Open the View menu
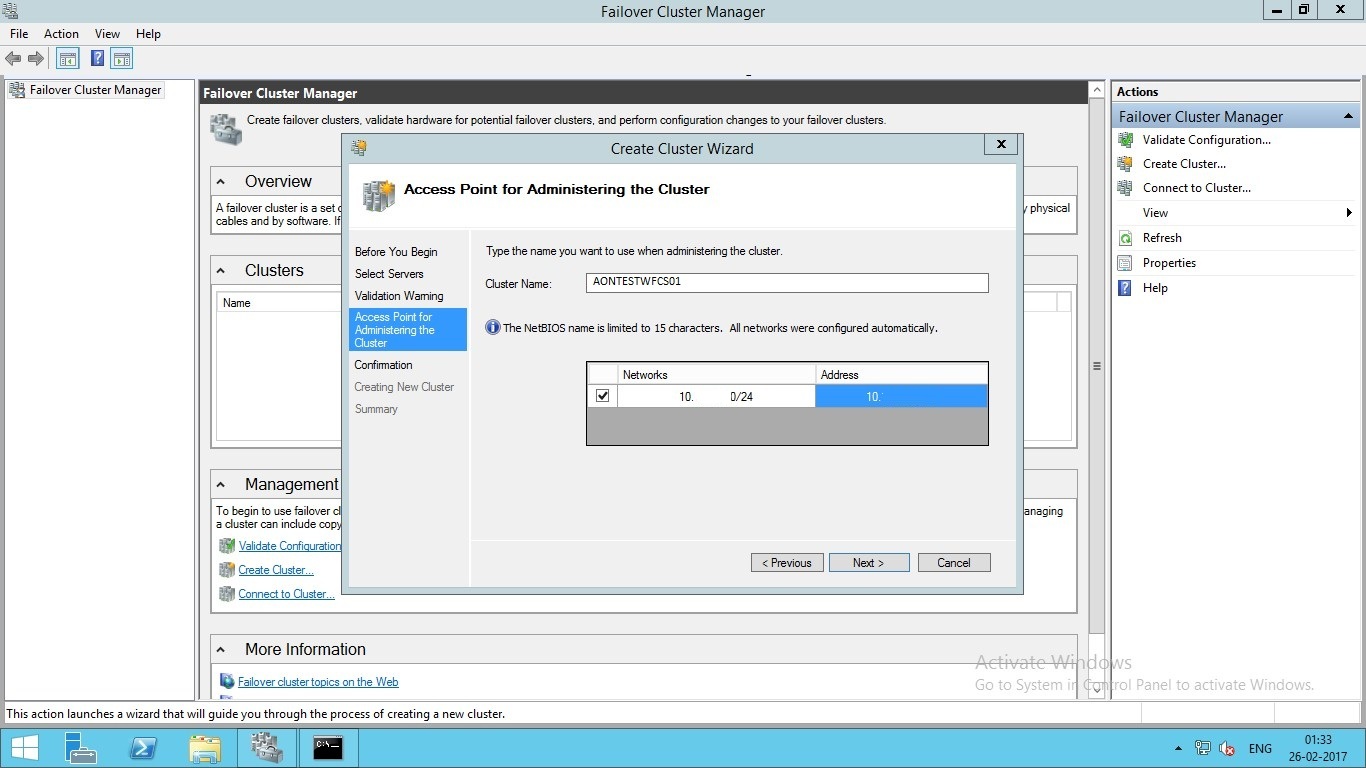The height and width of the screenshot is (768, 1366). click(x=107, y=34)
